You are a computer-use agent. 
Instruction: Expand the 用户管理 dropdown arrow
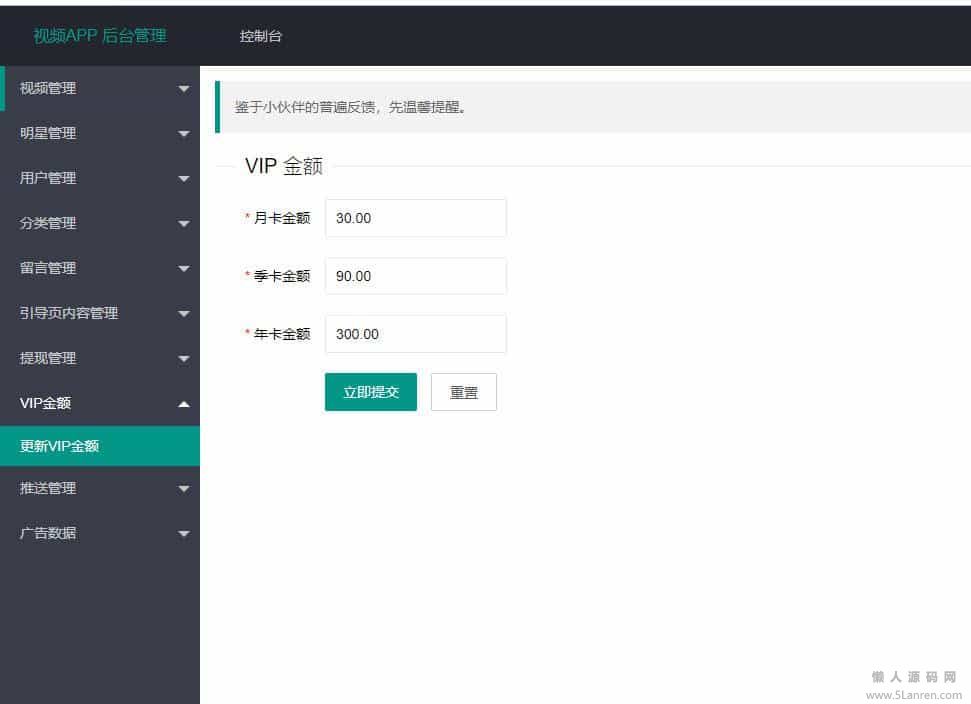183,179
